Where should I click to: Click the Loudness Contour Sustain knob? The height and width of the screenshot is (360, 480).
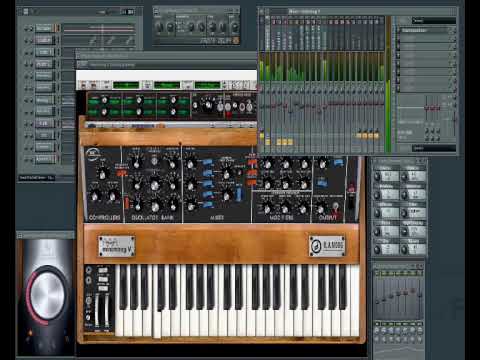[303, 209]
